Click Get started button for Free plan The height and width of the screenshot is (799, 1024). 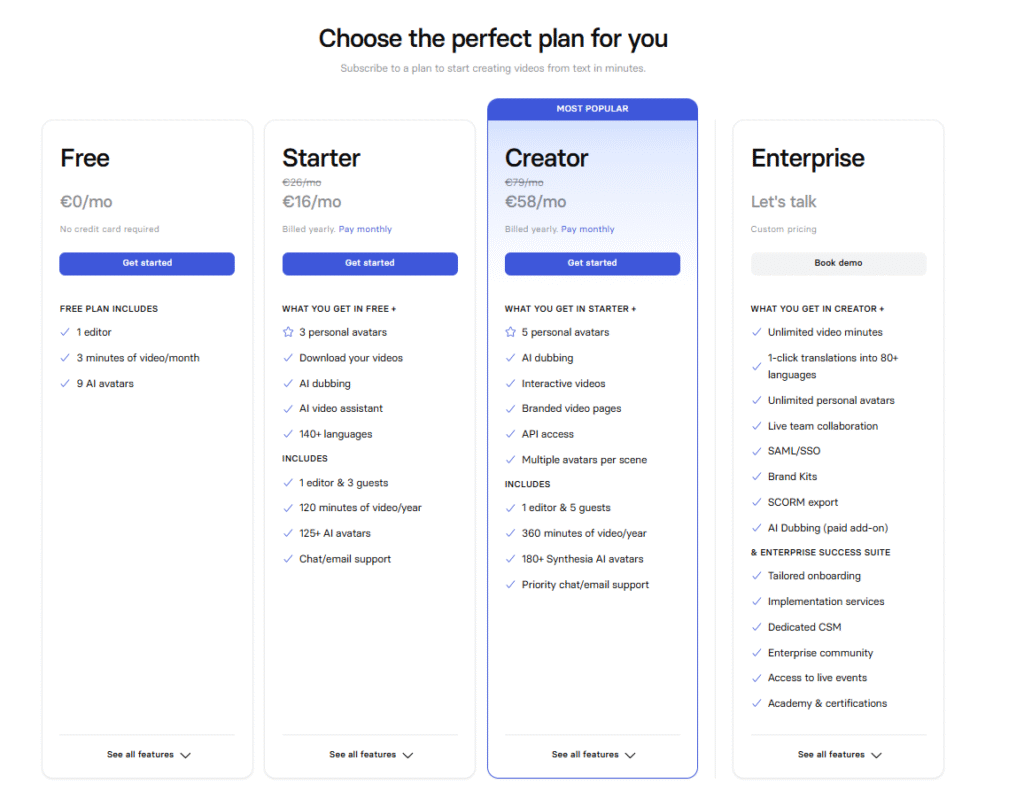[x=147, y=263]
